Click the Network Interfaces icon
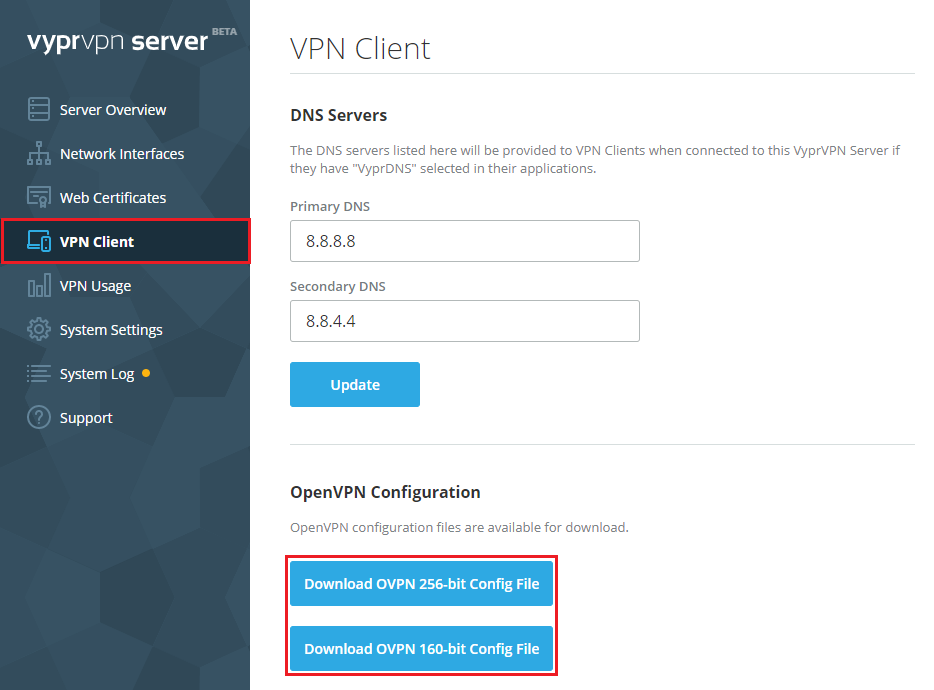This screenshot has height=690, width=934. (x=39, y=153)
